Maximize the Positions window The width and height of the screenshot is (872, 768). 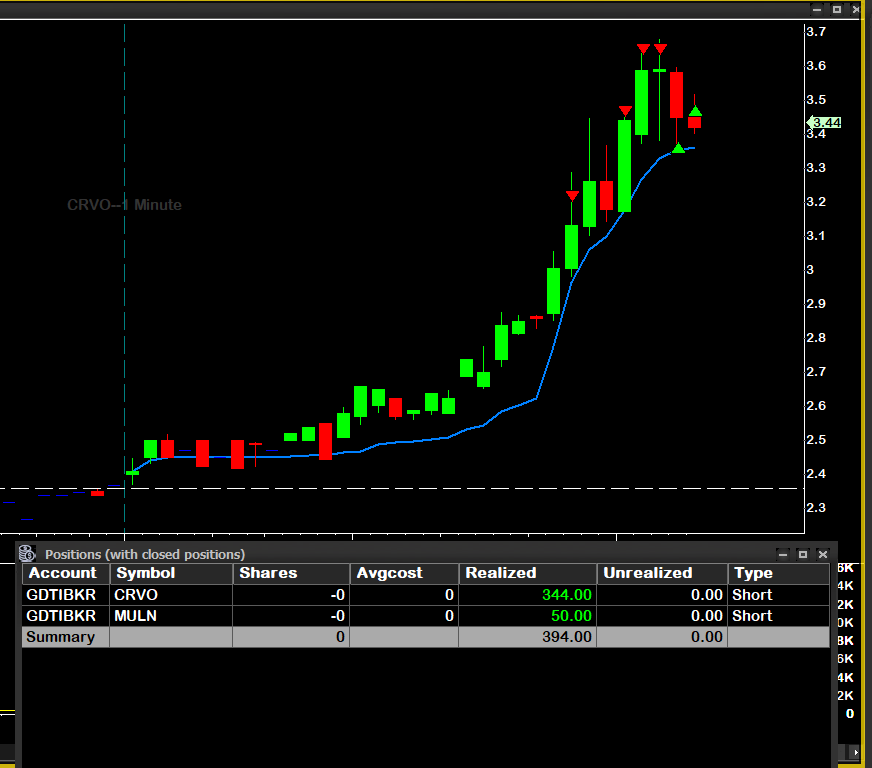pyautogui.click(x=803, y=554)
